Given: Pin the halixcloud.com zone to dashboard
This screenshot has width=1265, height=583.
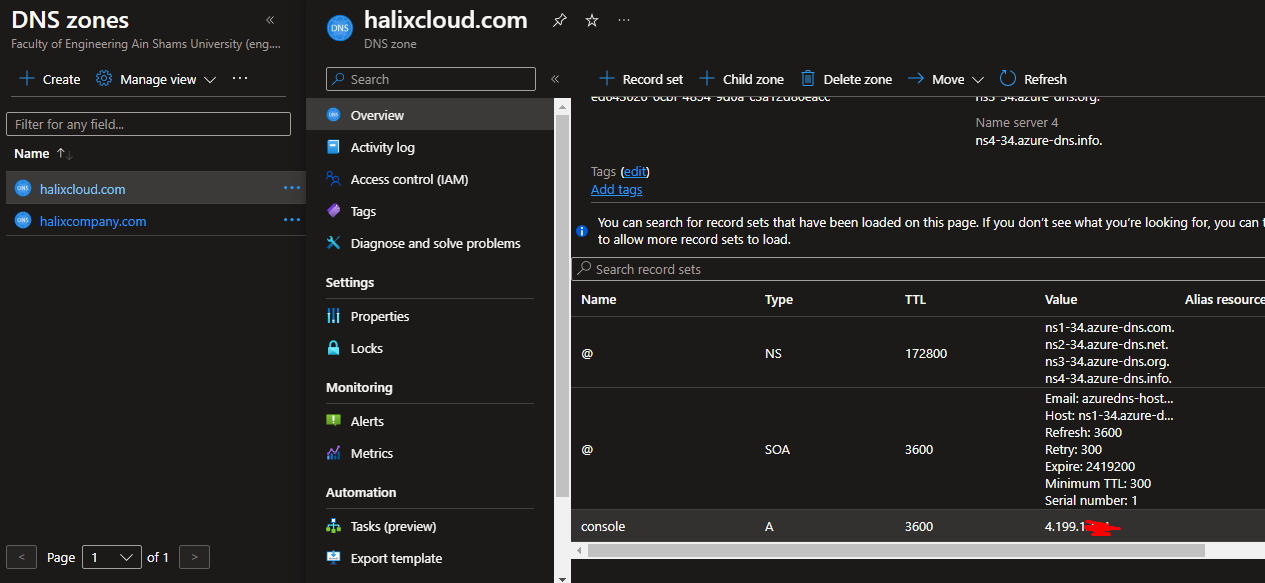Looking at the screenshot, I should coord(559,21).
